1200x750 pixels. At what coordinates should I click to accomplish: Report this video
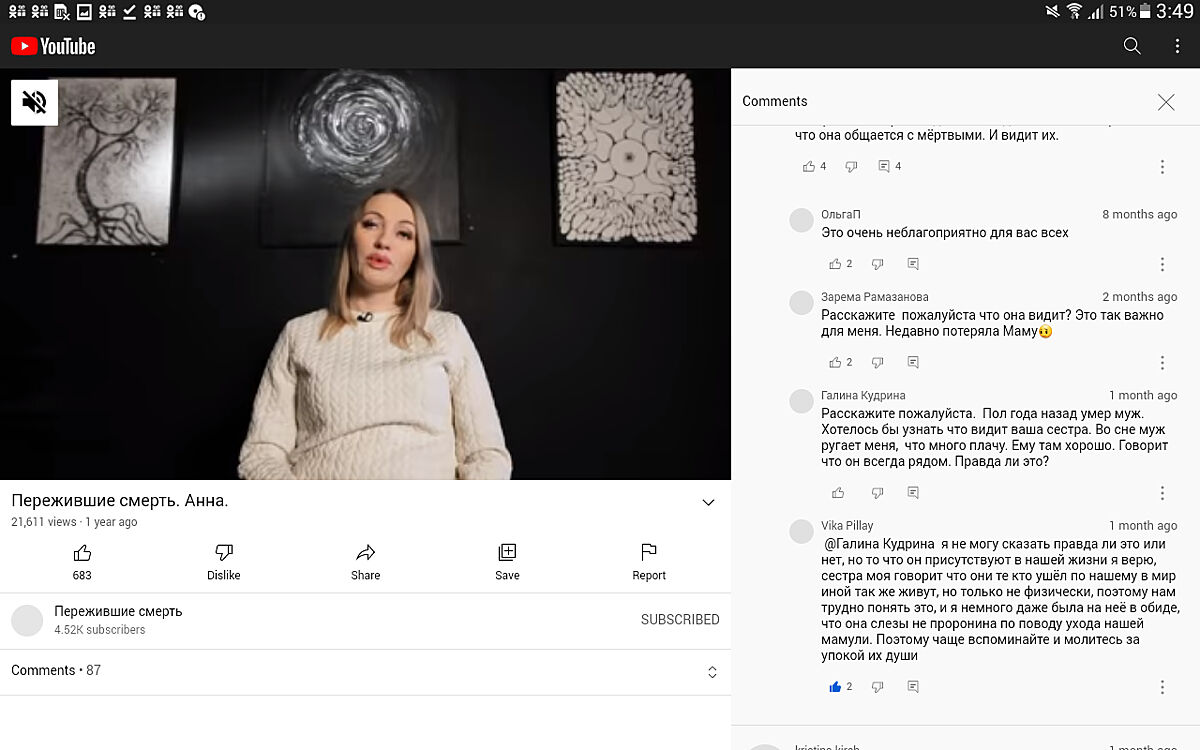[649, 553]
